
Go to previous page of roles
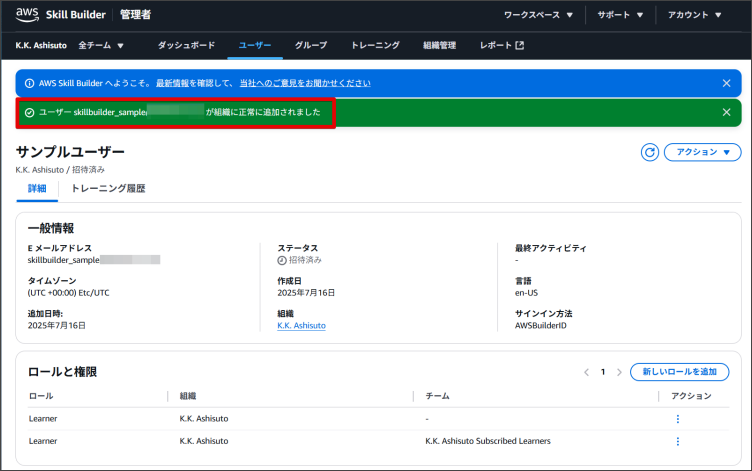pos(586,372)
